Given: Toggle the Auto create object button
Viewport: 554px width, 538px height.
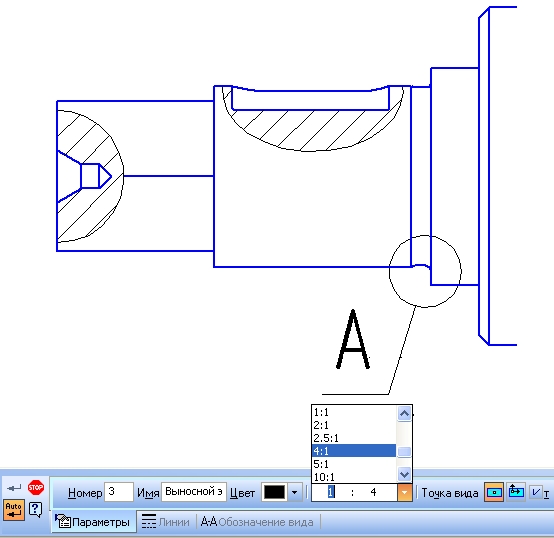Looking at the screenshot, I should (x=14, y=510).
